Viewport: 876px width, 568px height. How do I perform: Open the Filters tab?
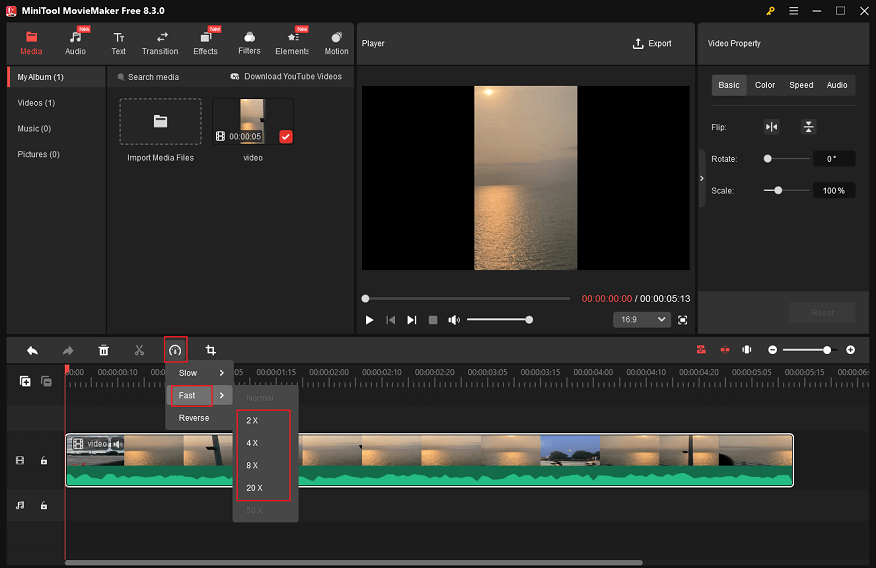click(x=249, y=43)
